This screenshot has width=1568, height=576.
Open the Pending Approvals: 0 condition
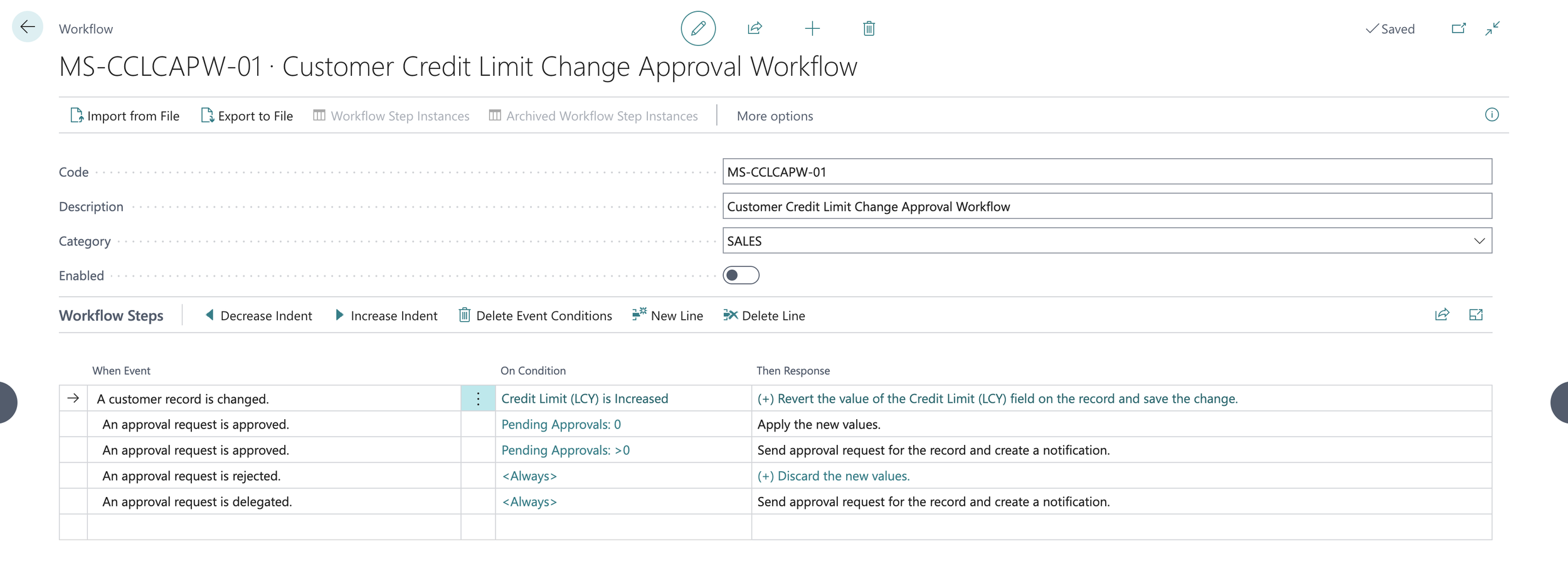pos(561,425)
